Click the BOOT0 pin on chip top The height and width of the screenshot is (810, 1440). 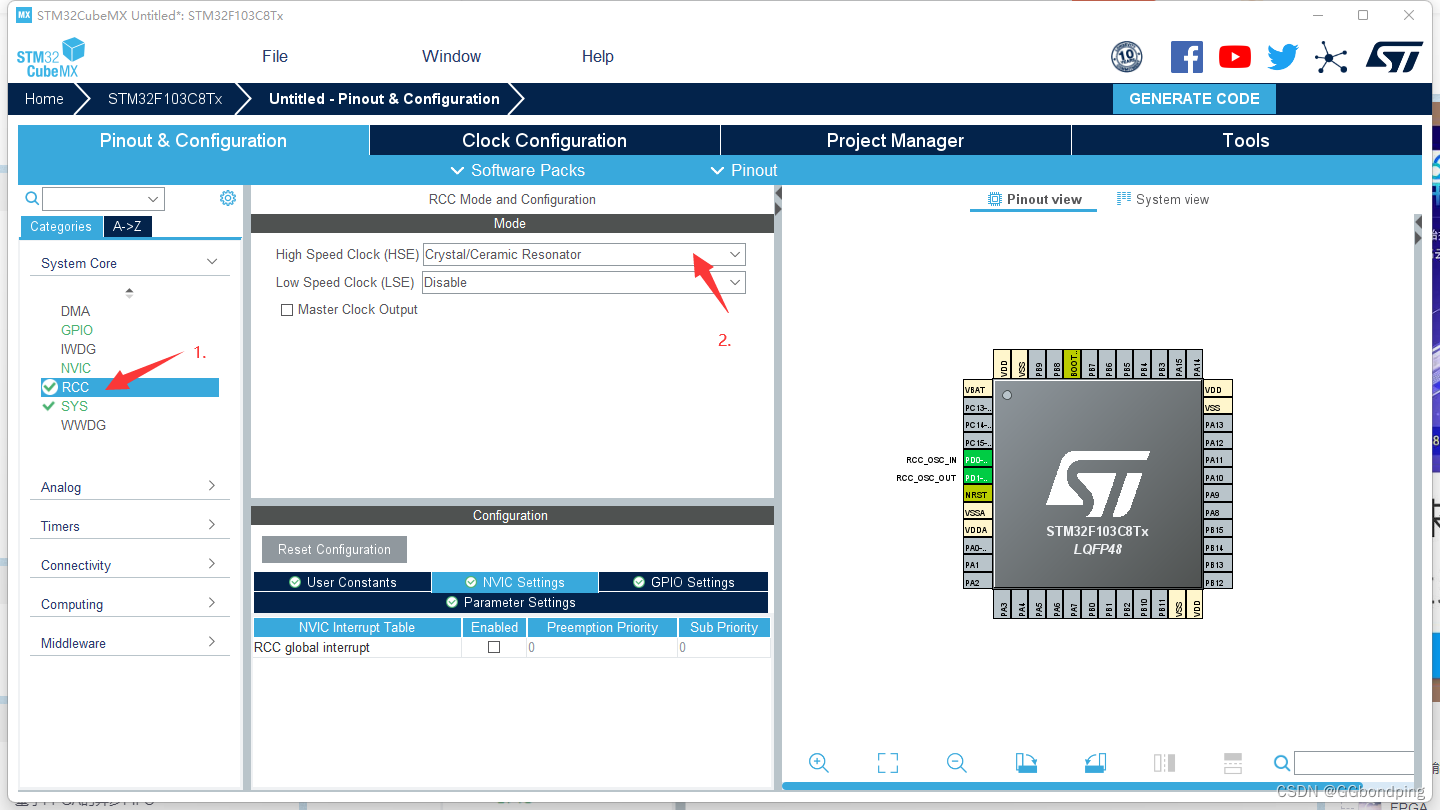pos(1073,364)
